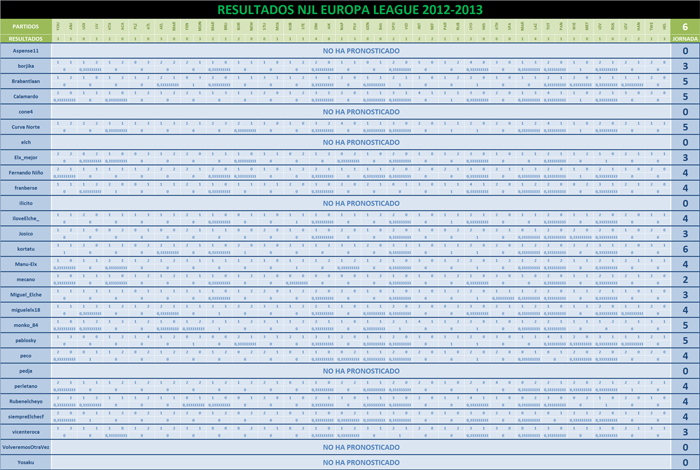The width and height of the screenshot is (700, 470).
Task: Select the score 4 for peco
Action: coord(685,356)
